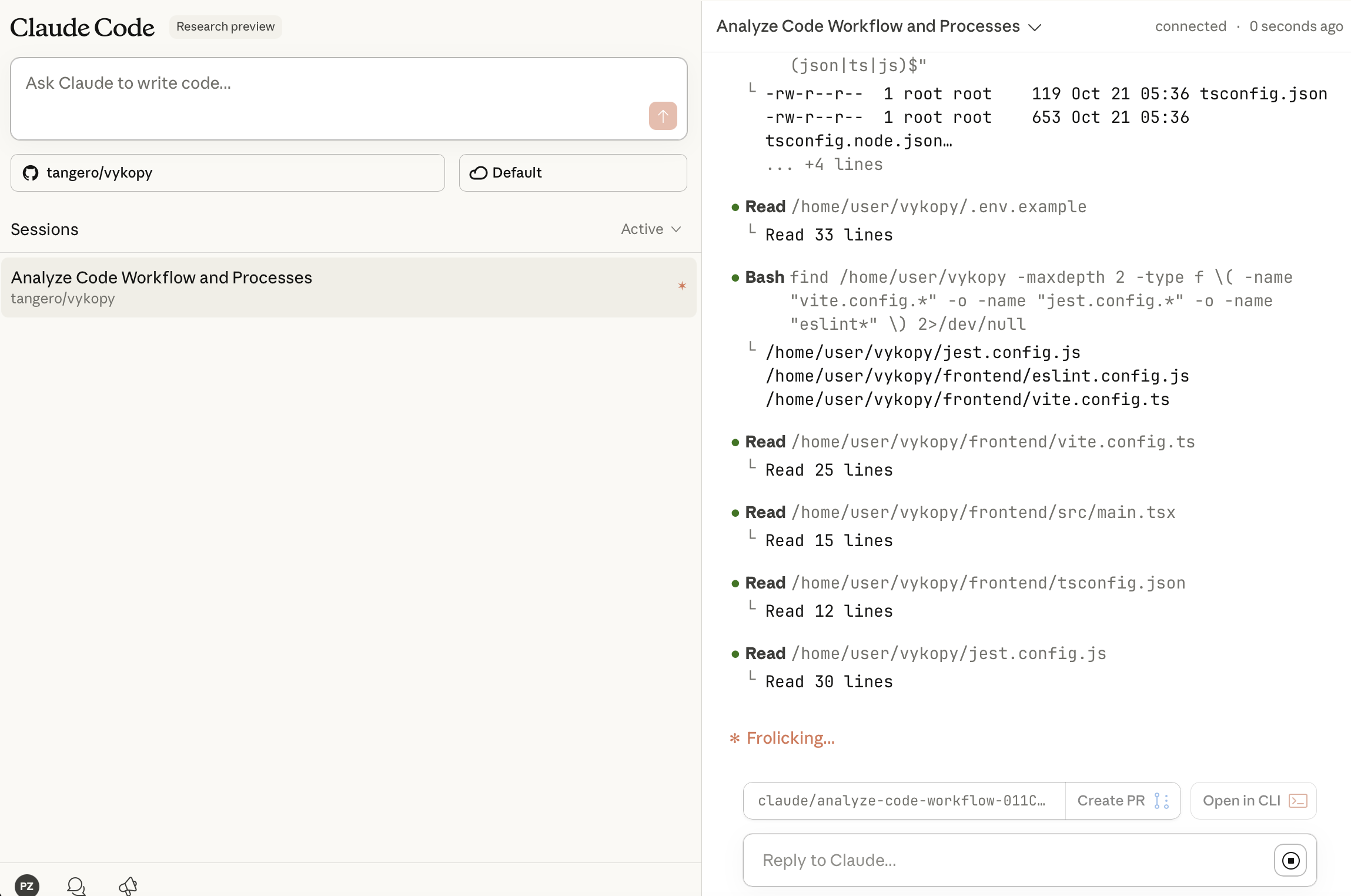Open the Default environment selector

pos(573,173)
